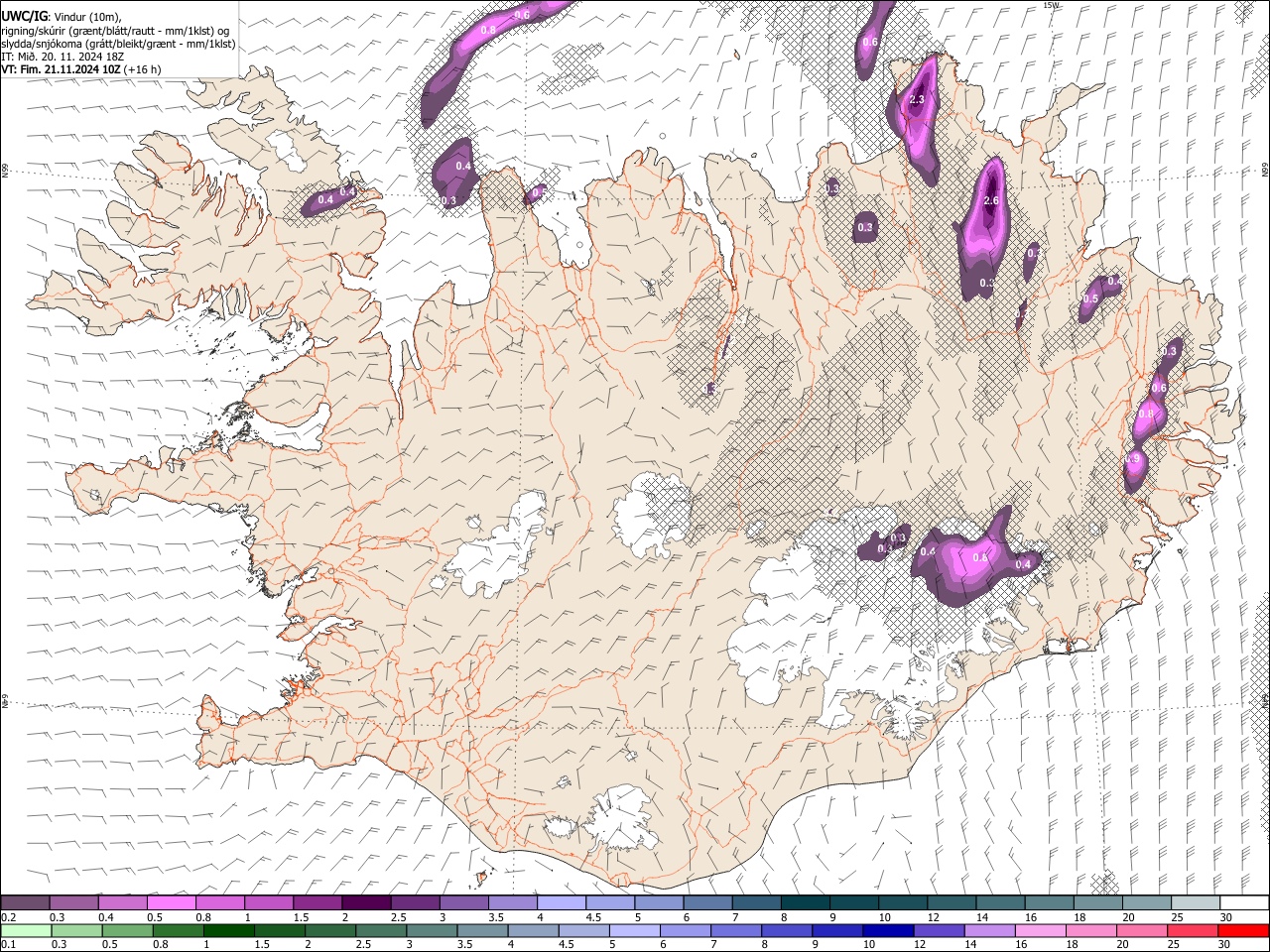Pick the darkest purple legend swatch at 2
This screenshot has height=952, width=1270.
[365, 902]
